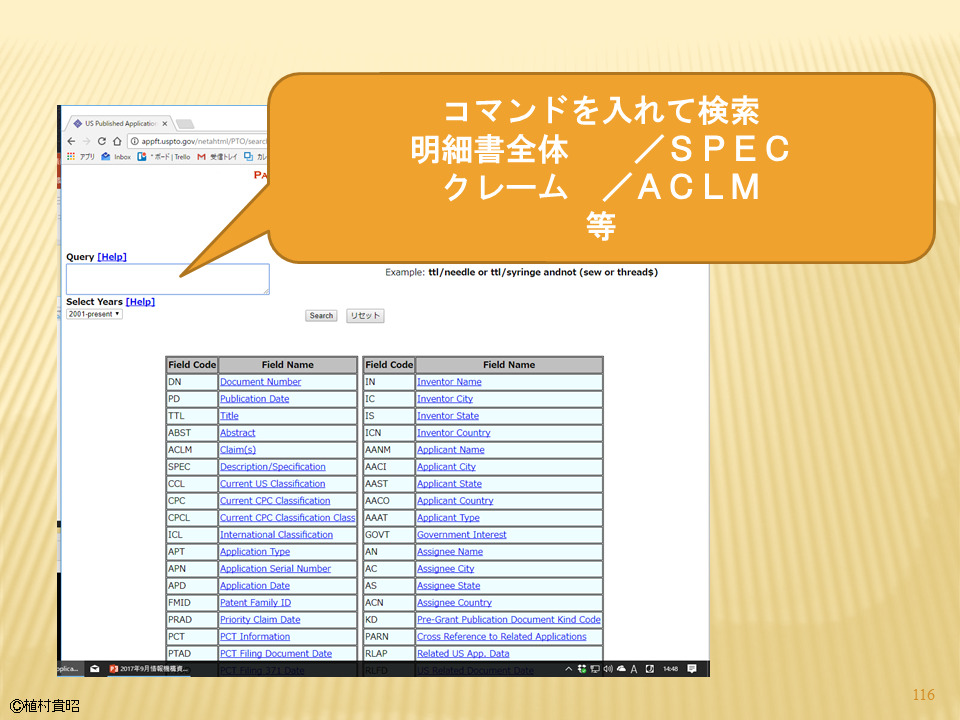Open the Inbox bookmark
The height and width of the screenshot is (720, 960).
(116, 157)
